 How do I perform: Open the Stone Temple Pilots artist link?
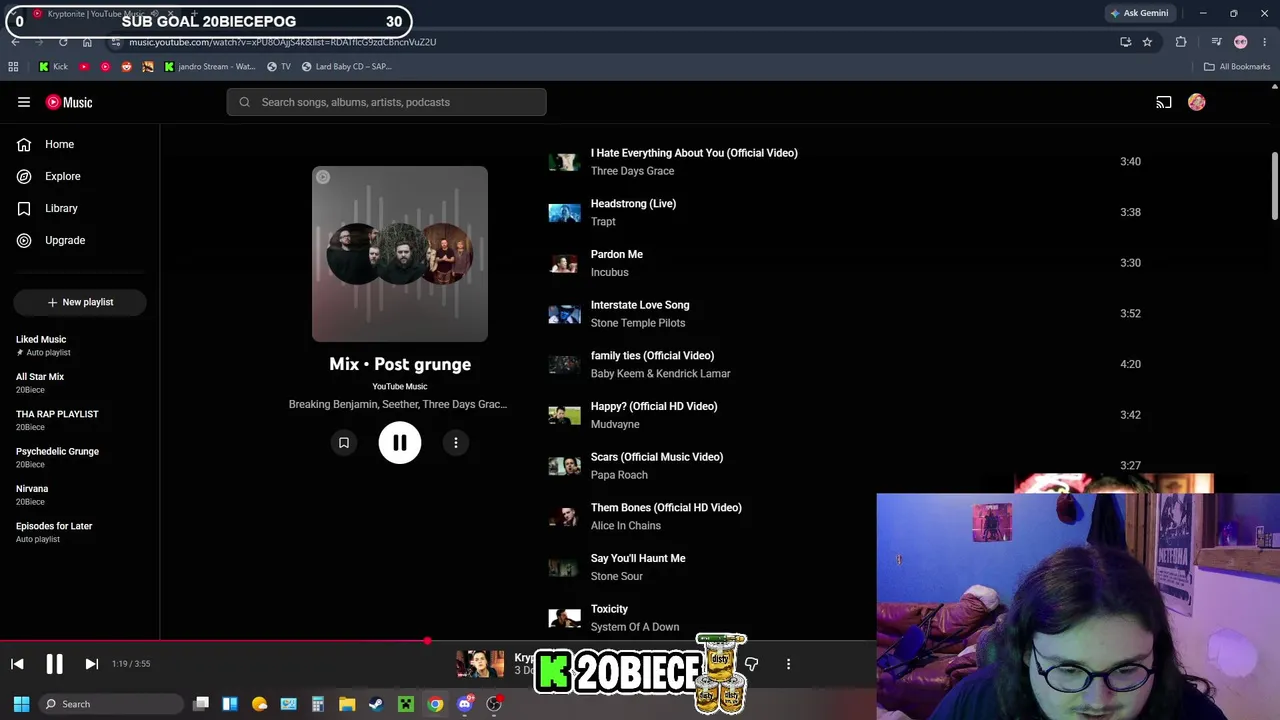pyautogui.click(x=638, y=323)
